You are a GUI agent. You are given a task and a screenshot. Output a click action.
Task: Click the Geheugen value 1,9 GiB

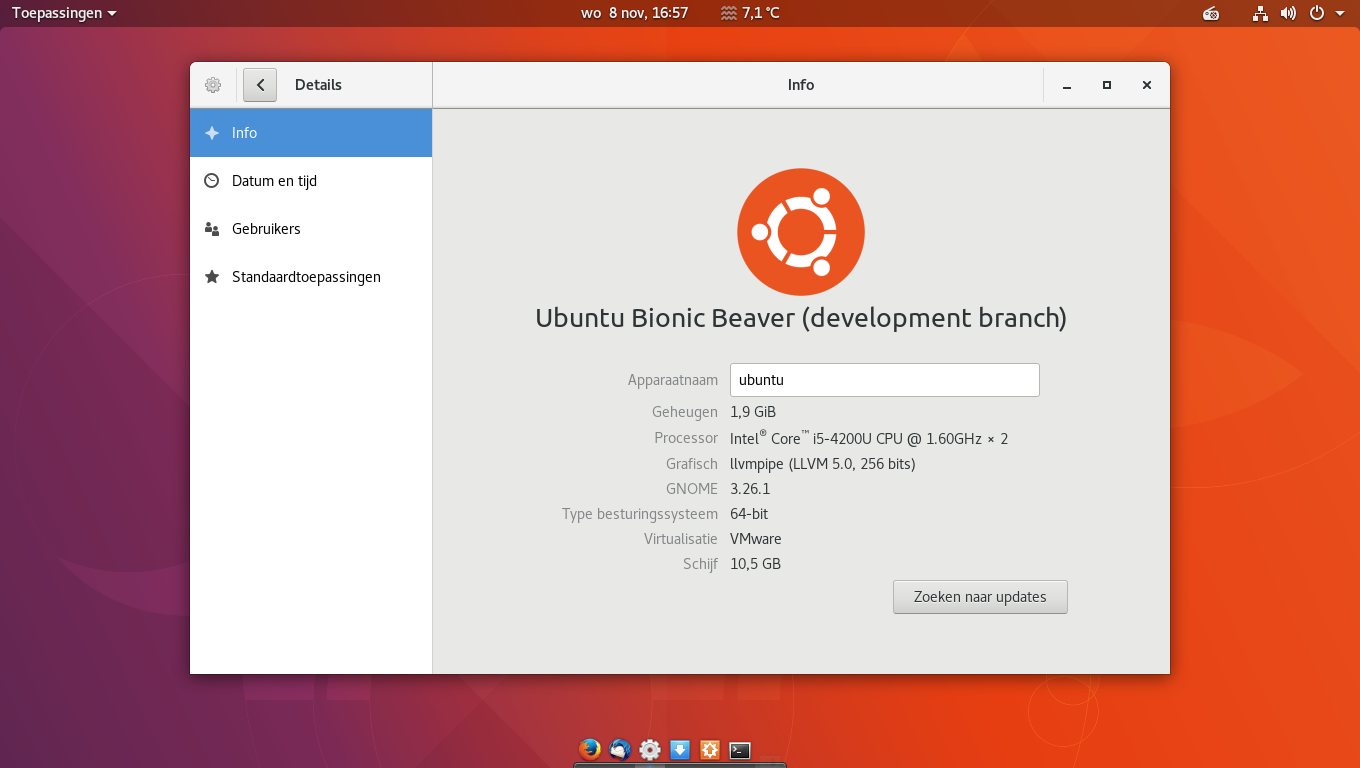[x=753, y=412]
